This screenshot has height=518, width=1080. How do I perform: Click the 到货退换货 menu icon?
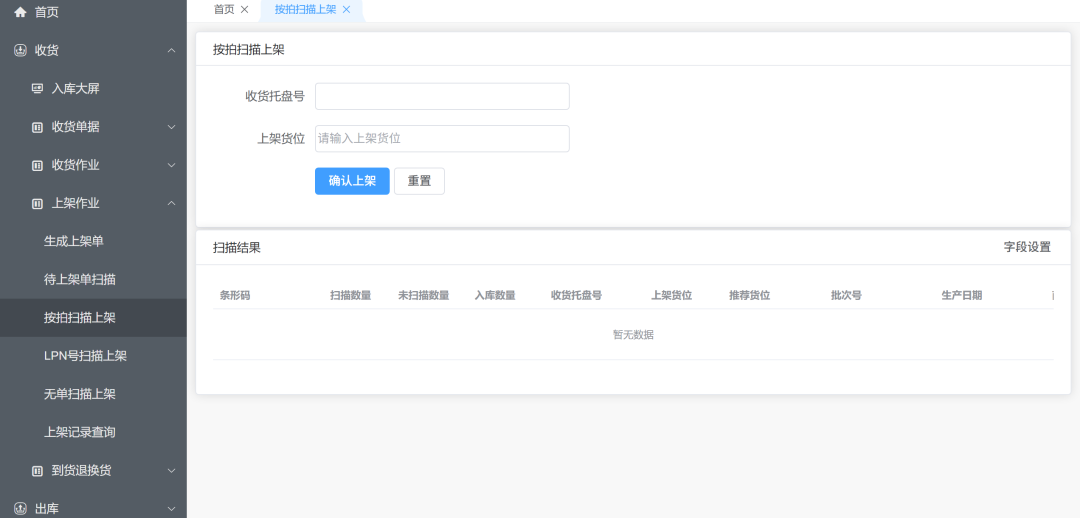pos(37,470)
